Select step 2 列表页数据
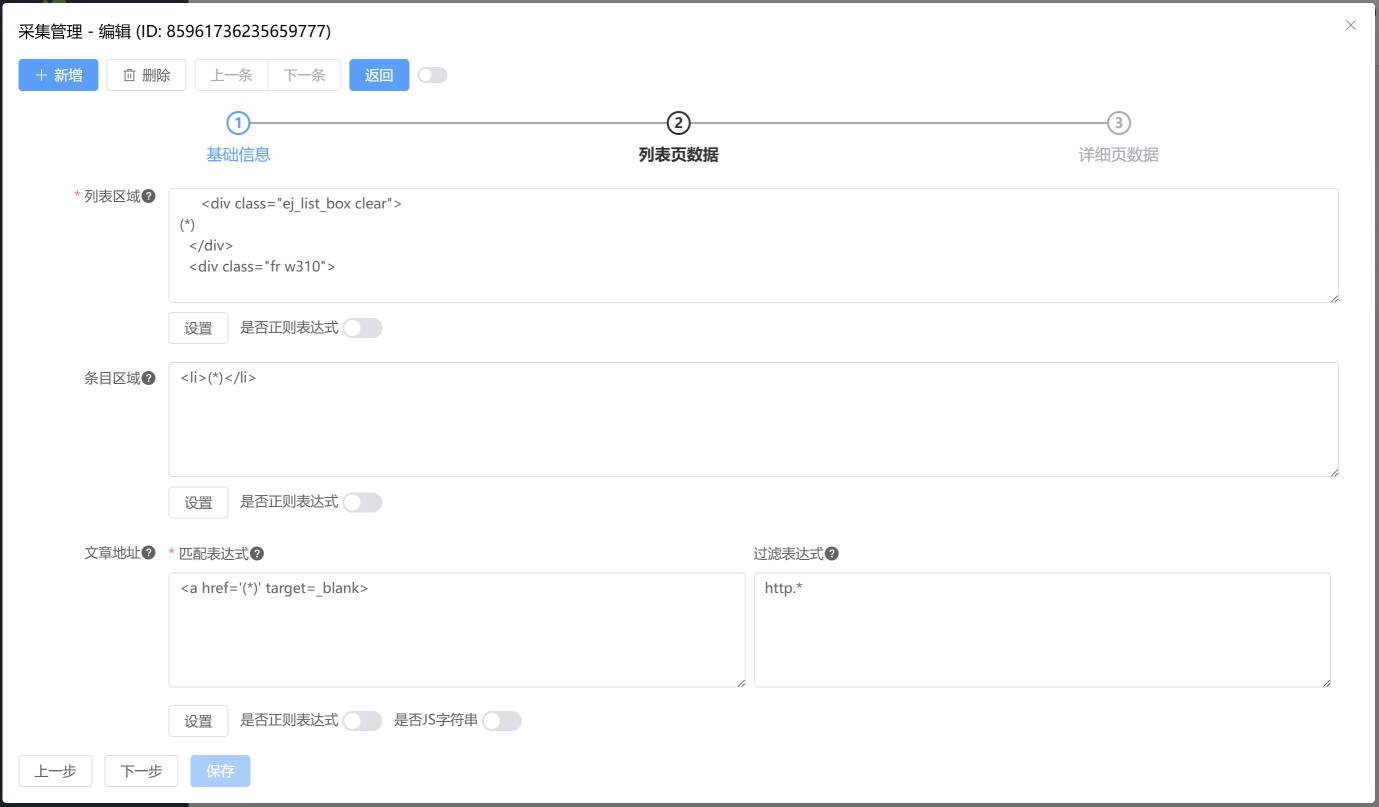 (x=678, y=123)
